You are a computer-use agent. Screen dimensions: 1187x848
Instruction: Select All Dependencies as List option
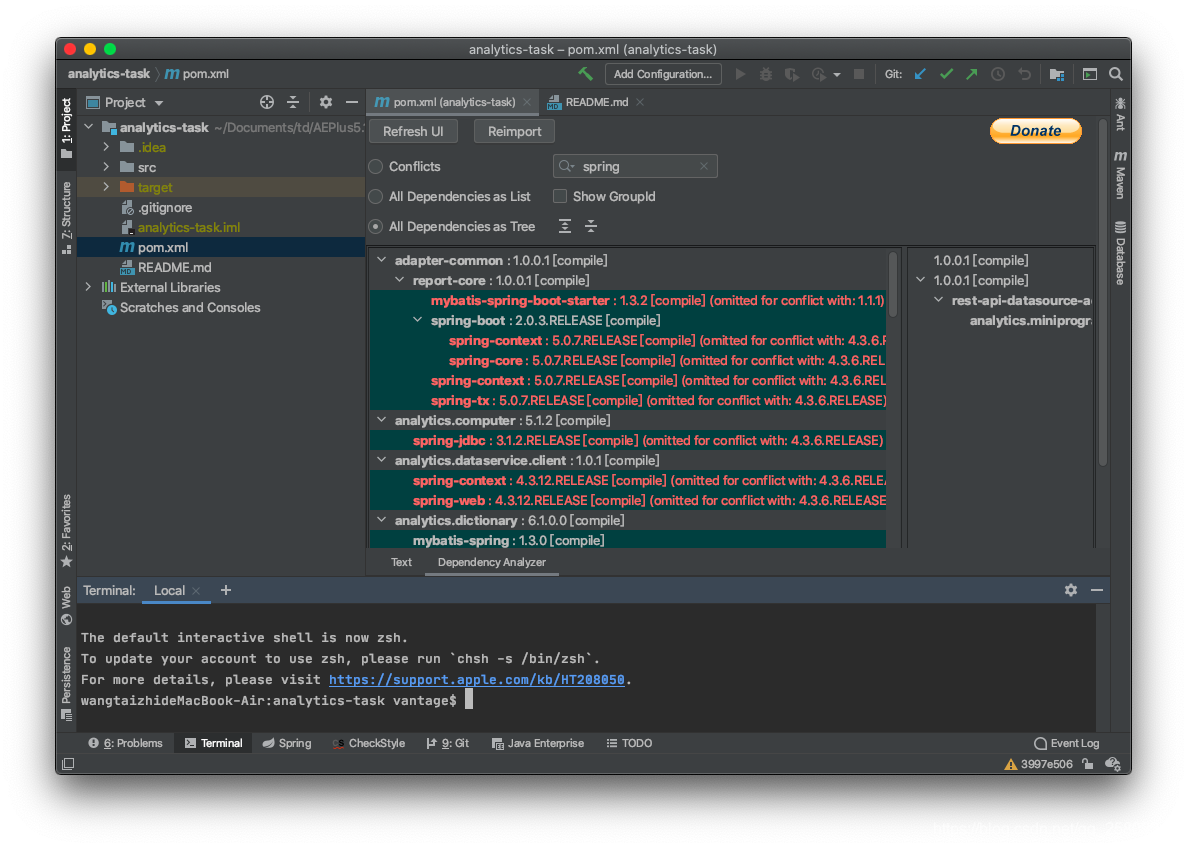(376, 197)
